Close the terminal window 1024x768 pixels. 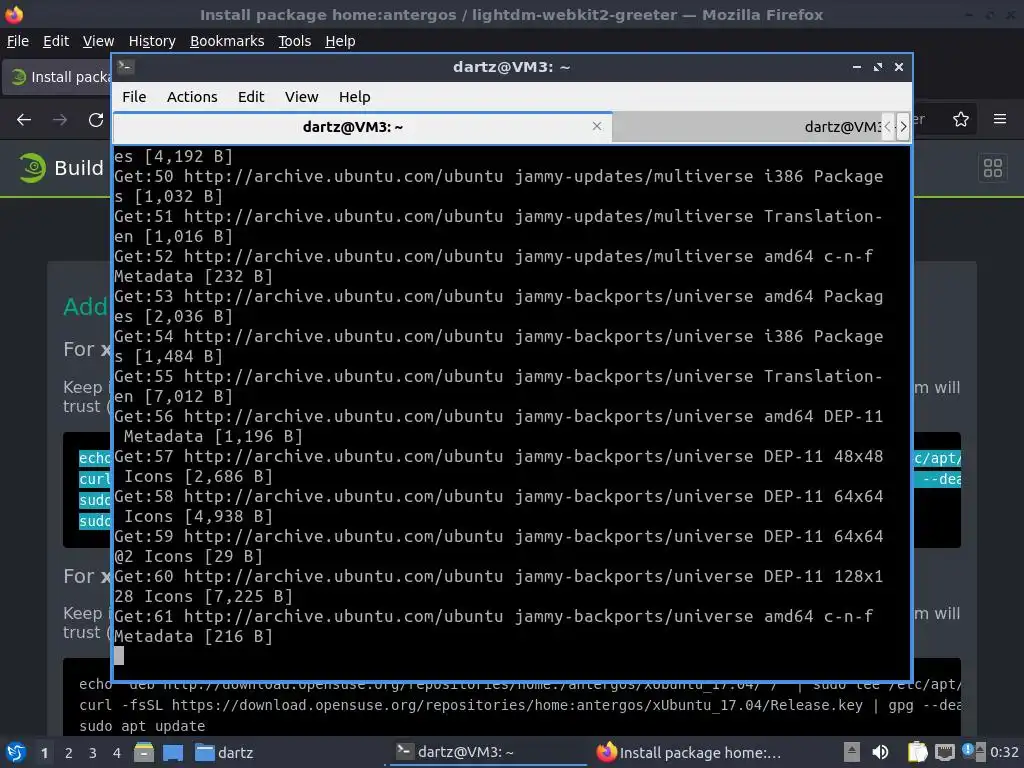tap(899, 67)
